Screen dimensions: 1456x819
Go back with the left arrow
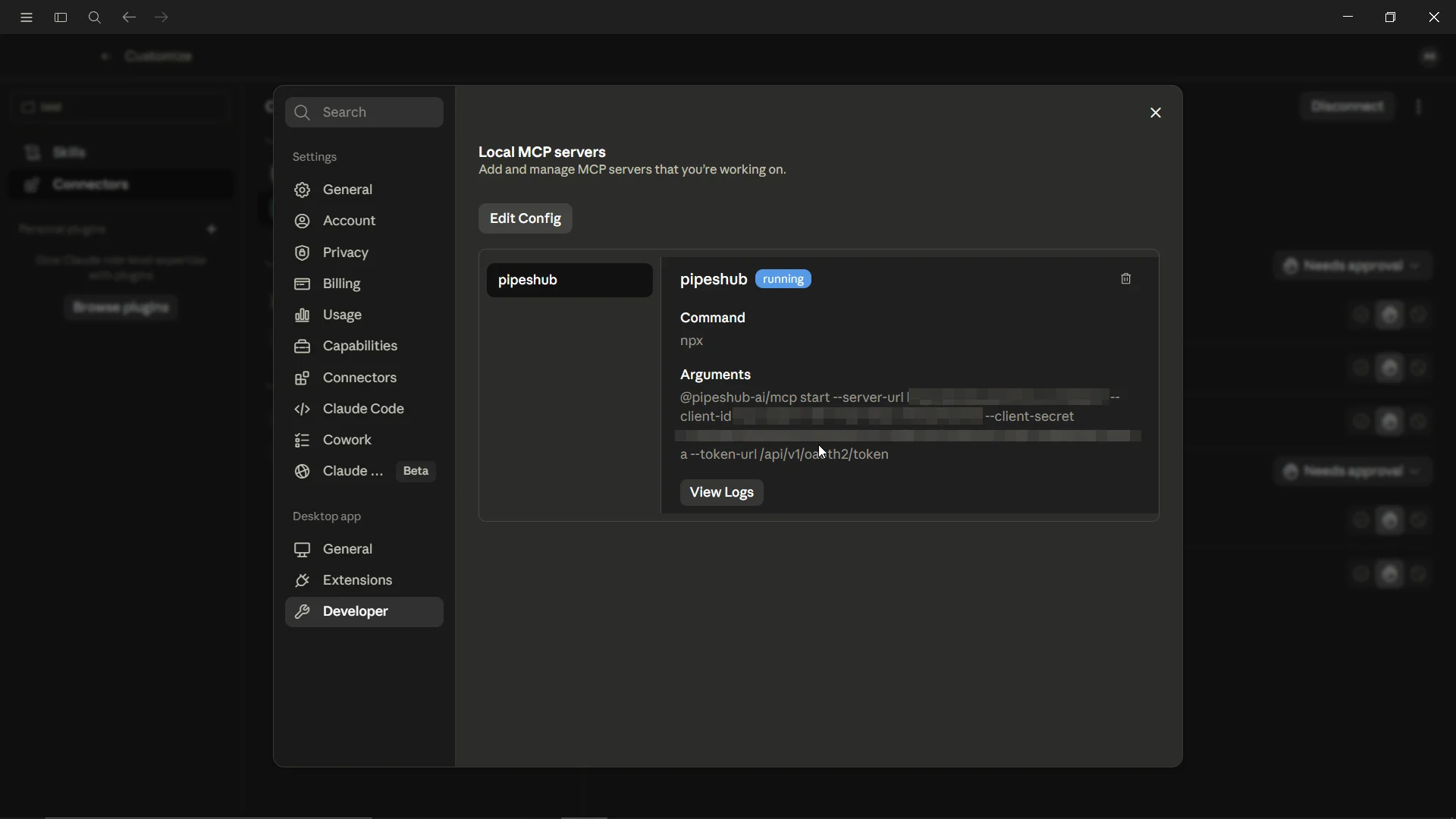(x=129, y=17)
